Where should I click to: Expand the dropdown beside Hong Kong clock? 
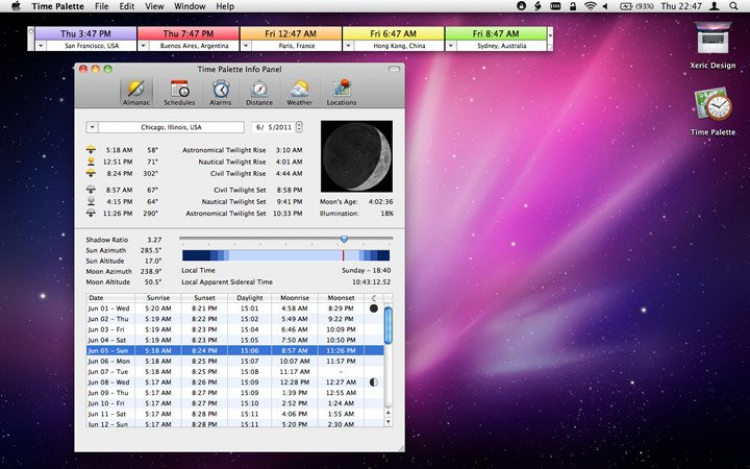(x=350, y=46)
